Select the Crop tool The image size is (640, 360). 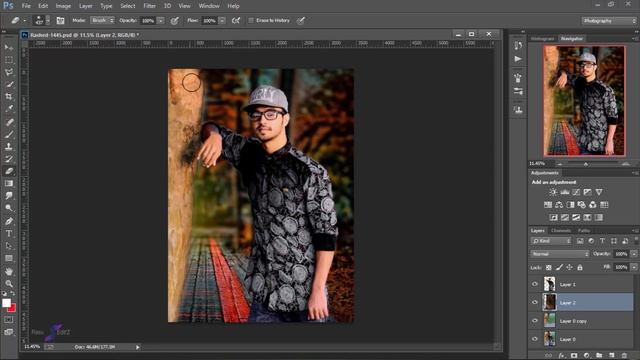click(x=9, y=97)
